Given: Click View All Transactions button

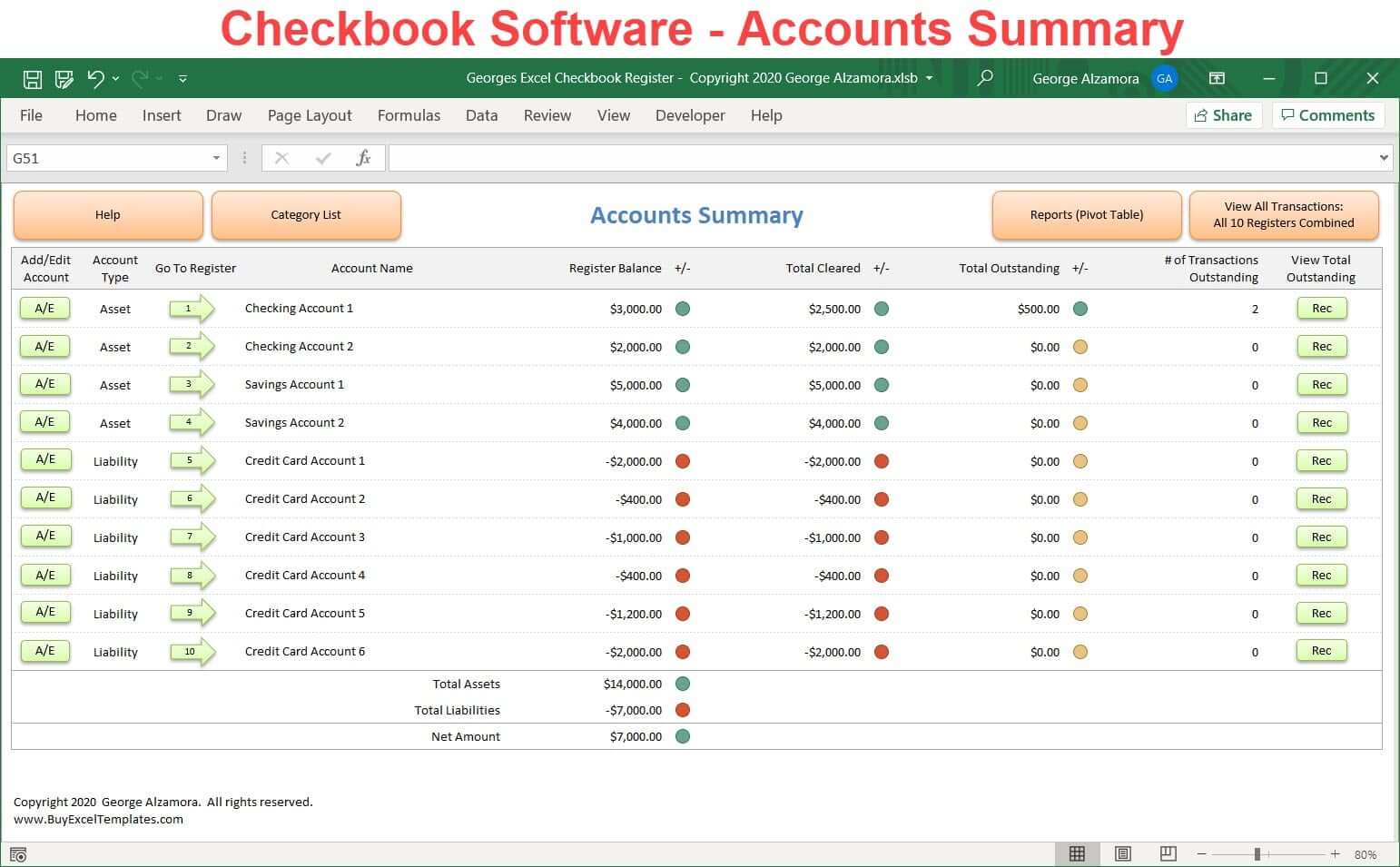Looking at the screenshot, I should (1284, 215).
